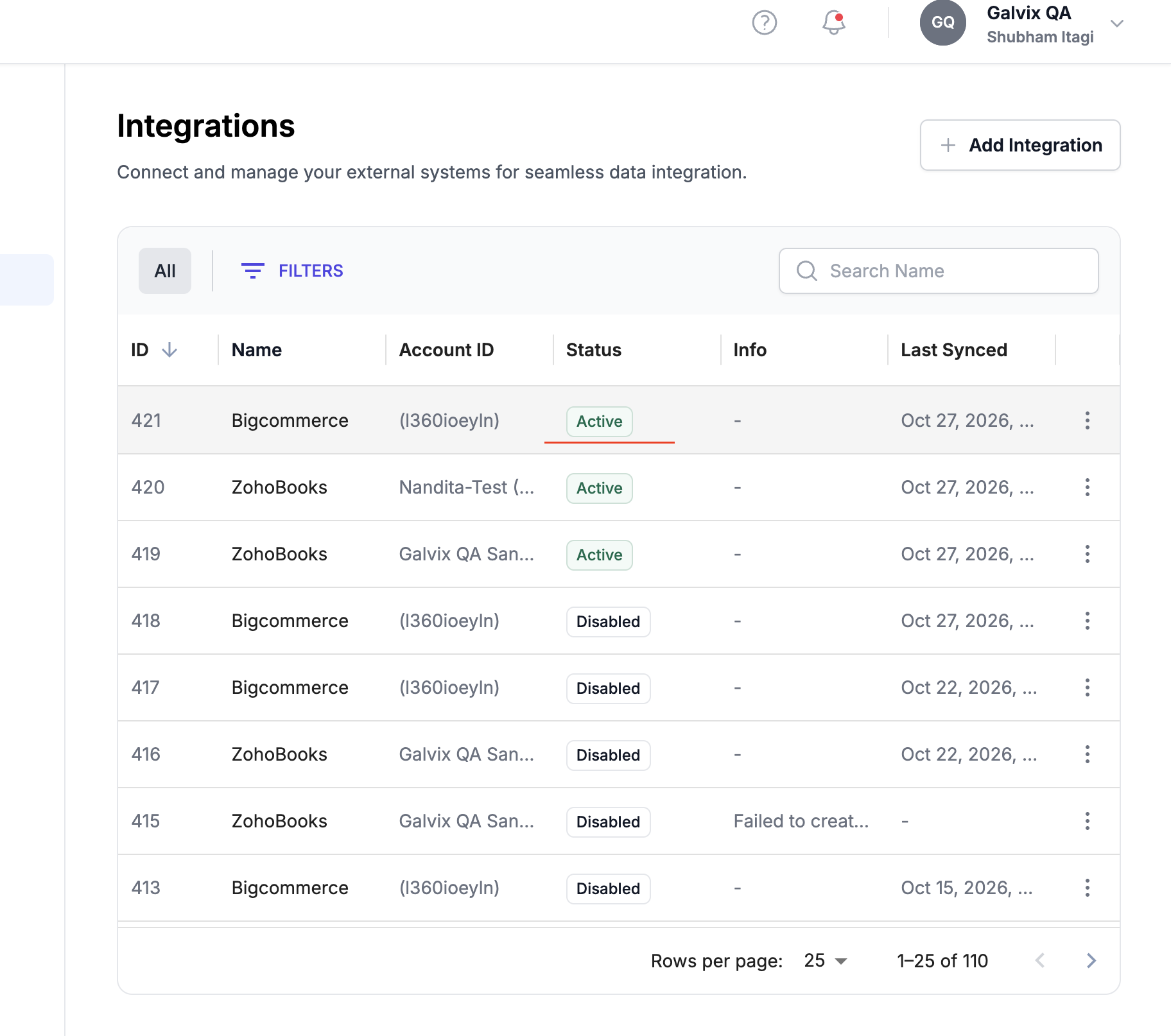
Task: Click Bigcommerce name in row 421
Action: (x=290, y=420)
